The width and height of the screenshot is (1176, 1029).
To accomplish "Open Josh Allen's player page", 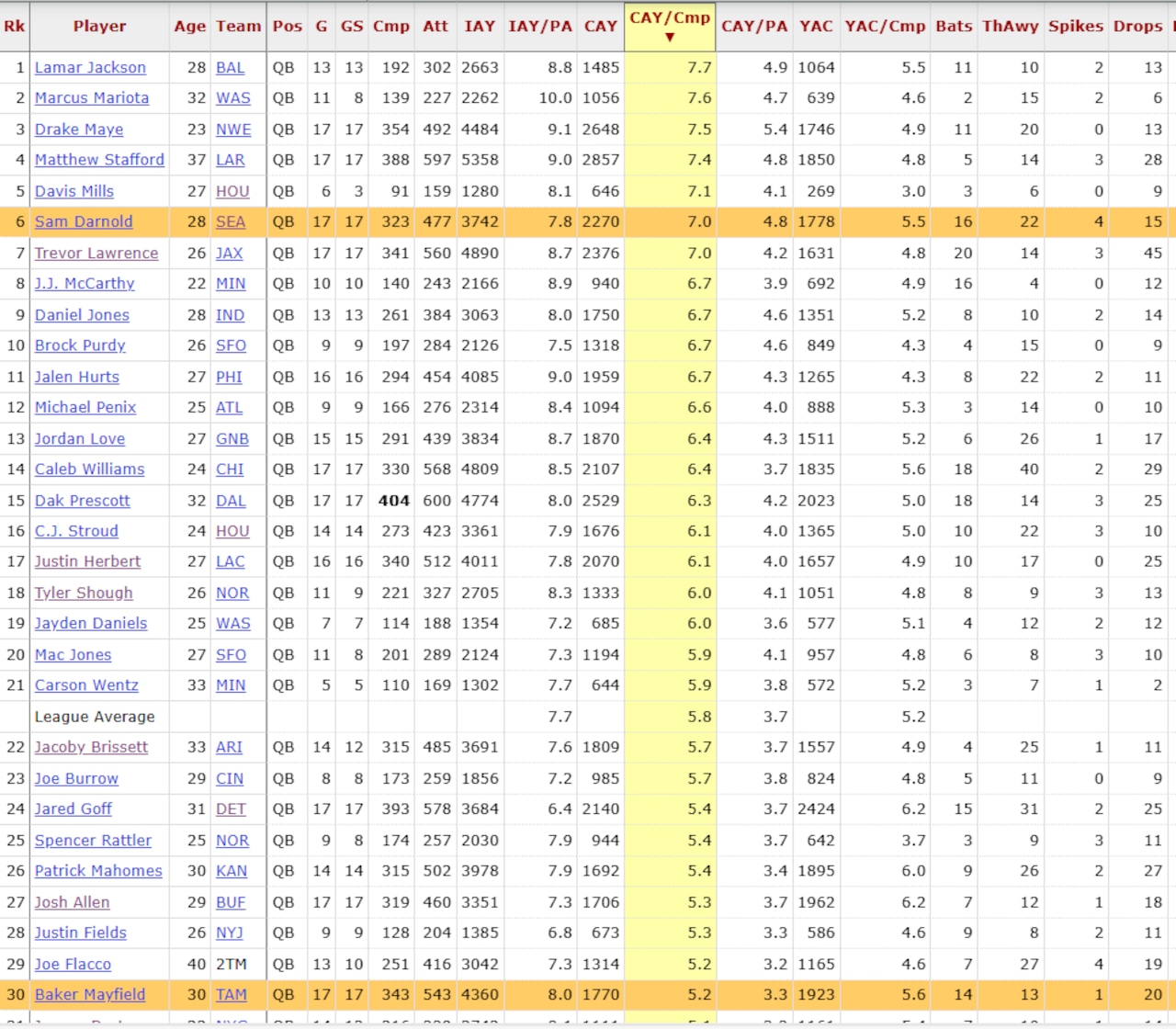I will [71, 901].
